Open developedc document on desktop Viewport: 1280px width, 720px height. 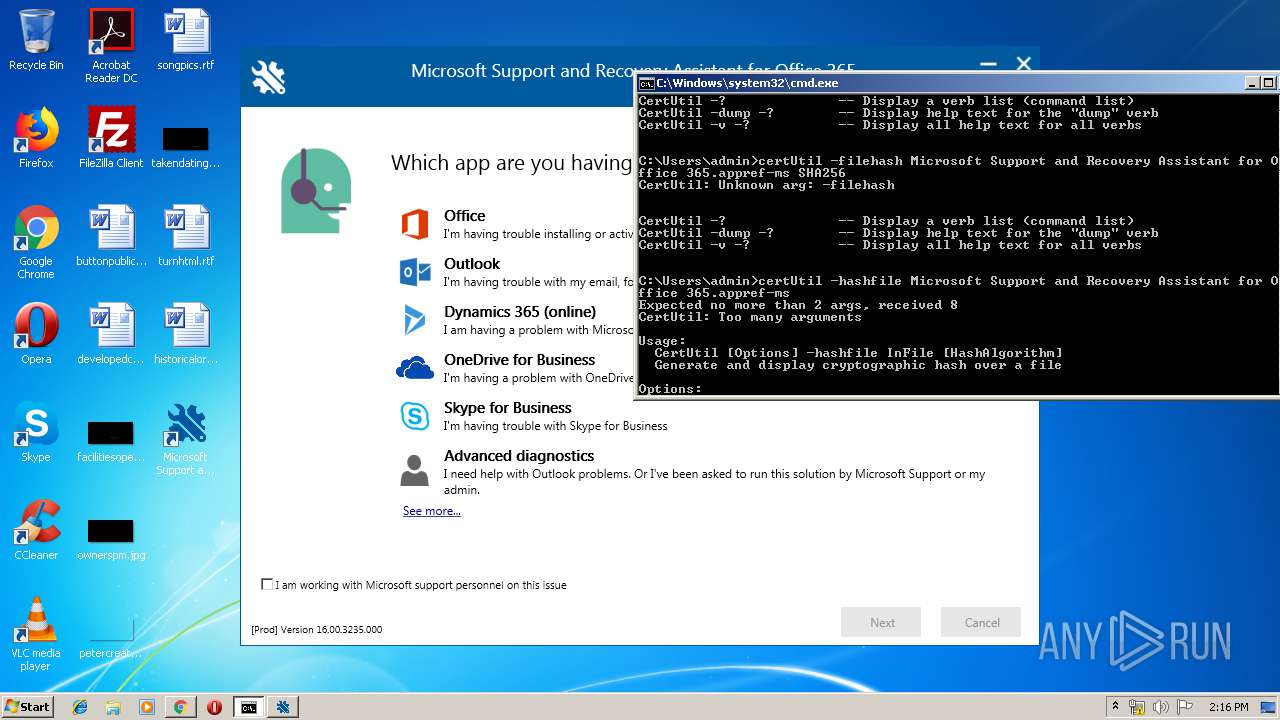[111, 334]
